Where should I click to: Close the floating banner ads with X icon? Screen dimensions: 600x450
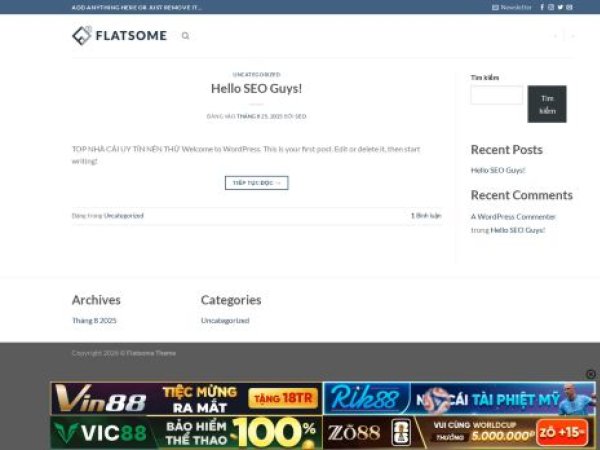pyautogui.click(x=591, y=374)
